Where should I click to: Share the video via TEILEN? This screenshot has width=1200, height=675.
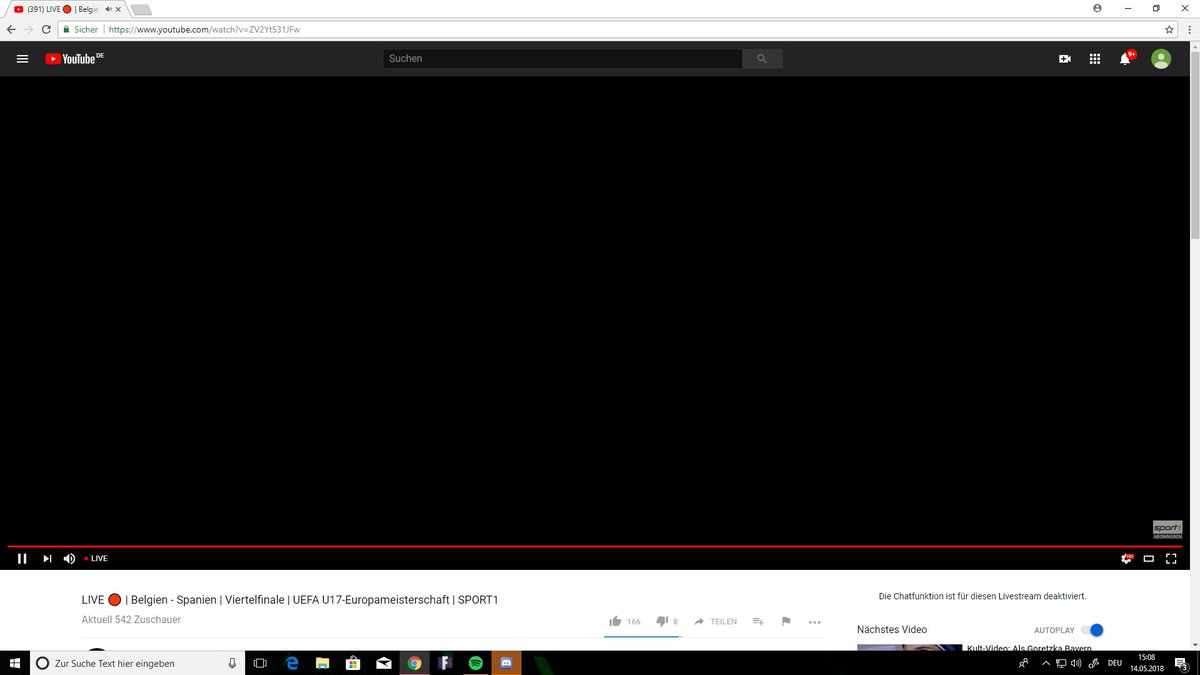click(x=715, y=621)
